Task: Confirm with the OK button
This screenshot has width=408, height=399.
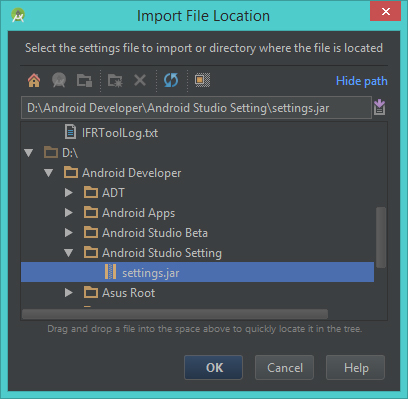Action: tap(213, 367)
